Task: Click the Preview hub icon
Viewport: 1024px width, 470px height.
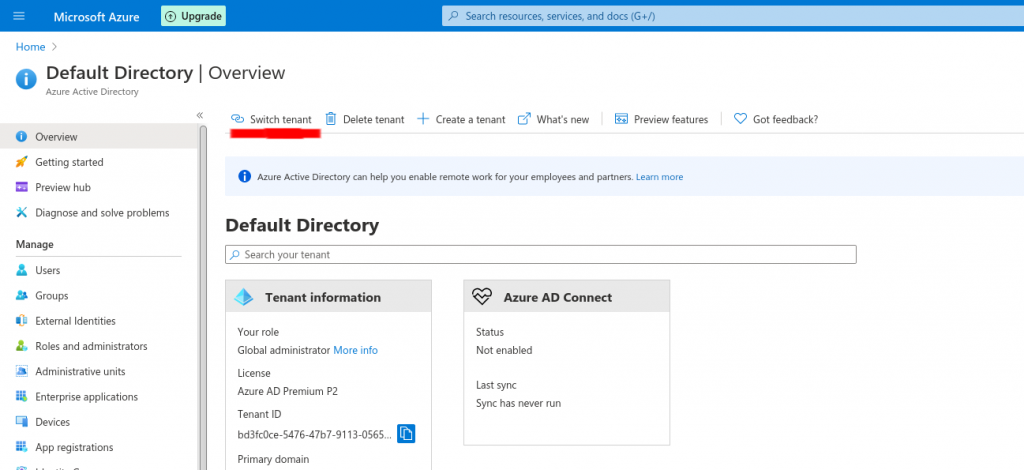Action: click(22, 187)
